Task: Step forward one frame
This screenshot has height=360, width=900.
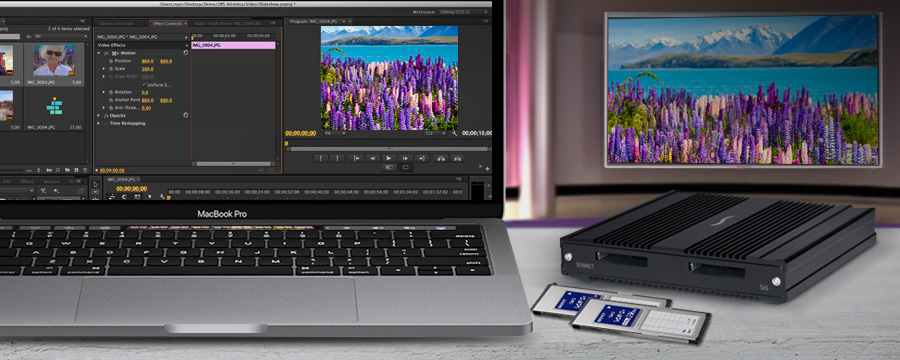Action: 405,158
